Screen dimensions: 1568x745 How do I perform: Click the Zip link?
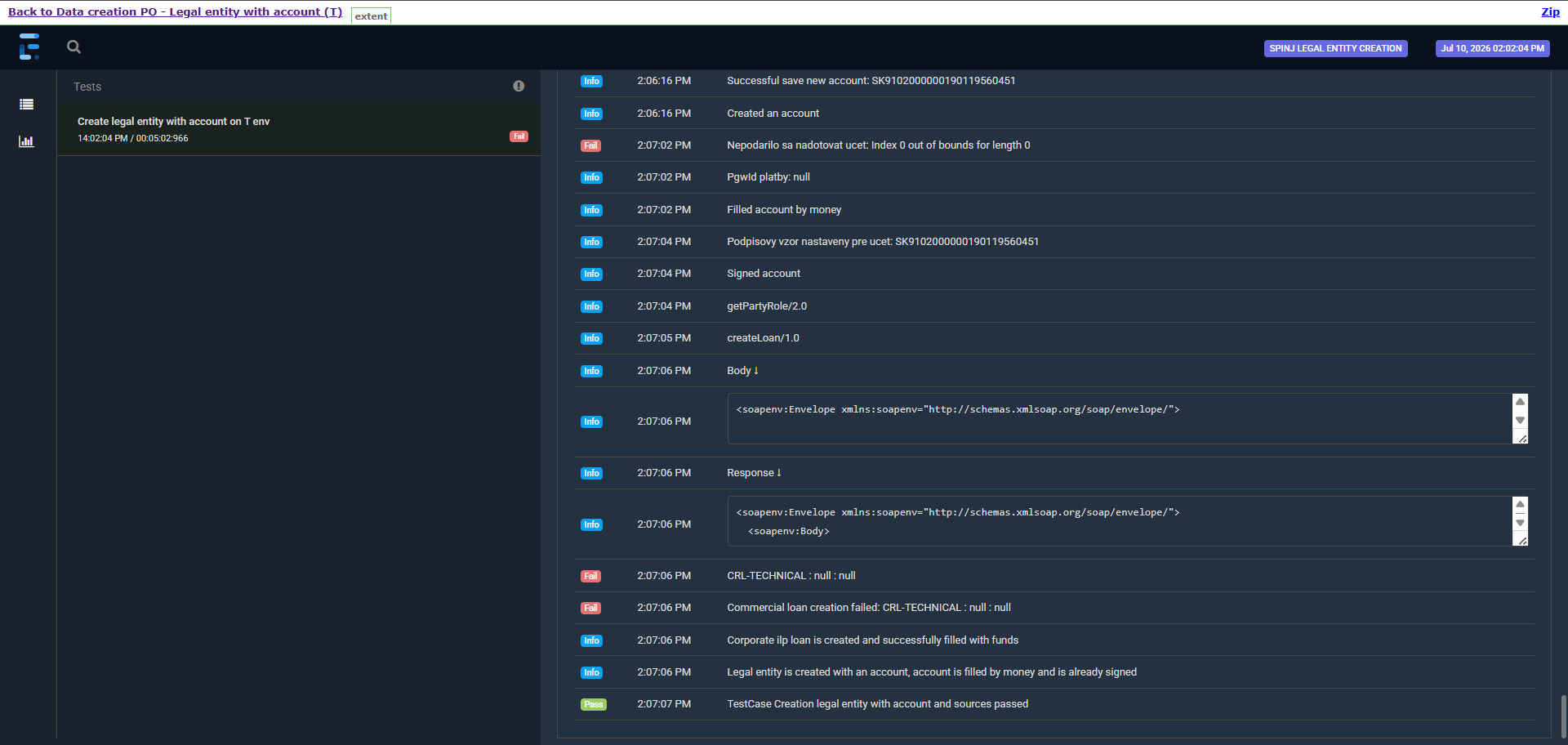(1550, 11)
